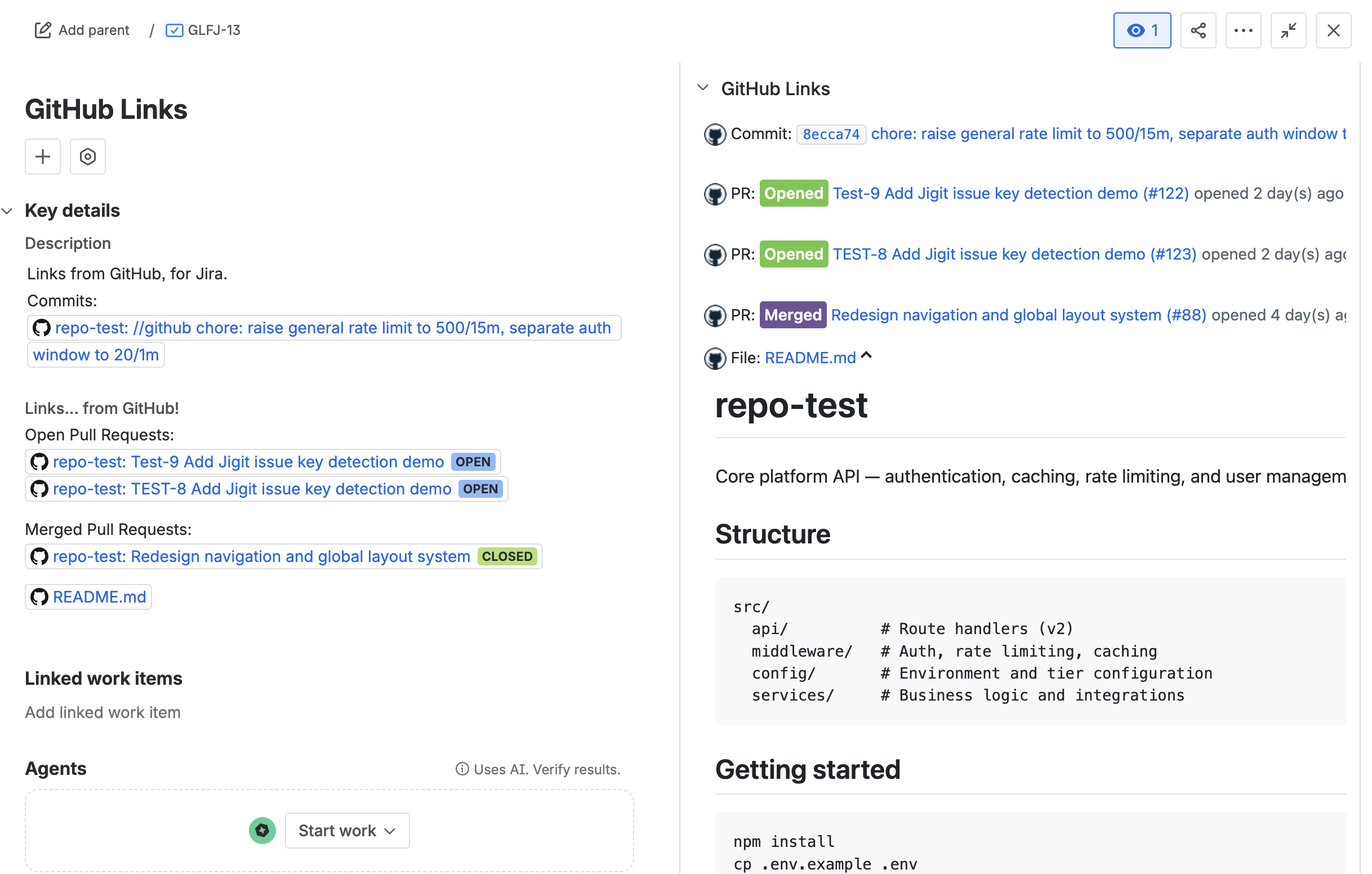Open the apps hexagon icon under title
The height and width of the screenshot is (874, 1372).
point(88,157)
